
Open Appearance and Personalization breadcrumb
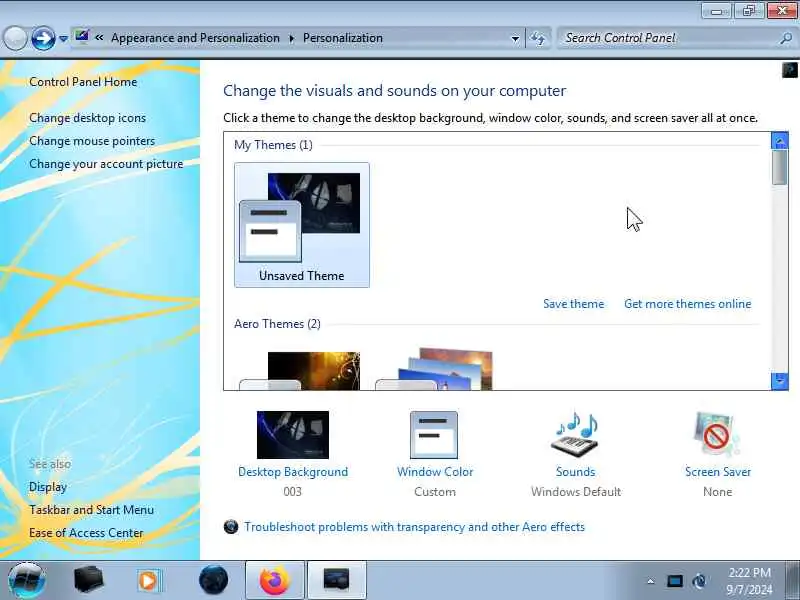[x=195, y=38]
